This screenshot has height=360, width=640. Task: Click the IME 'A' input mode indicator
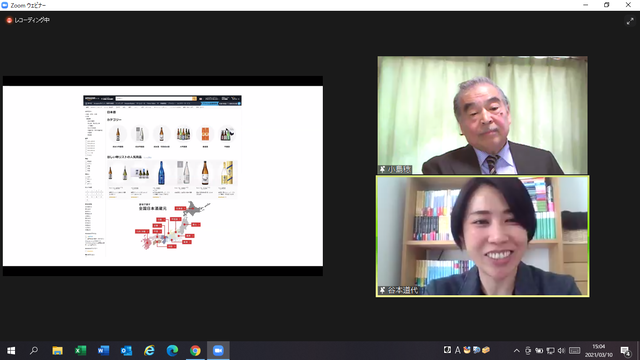point(457,350)
